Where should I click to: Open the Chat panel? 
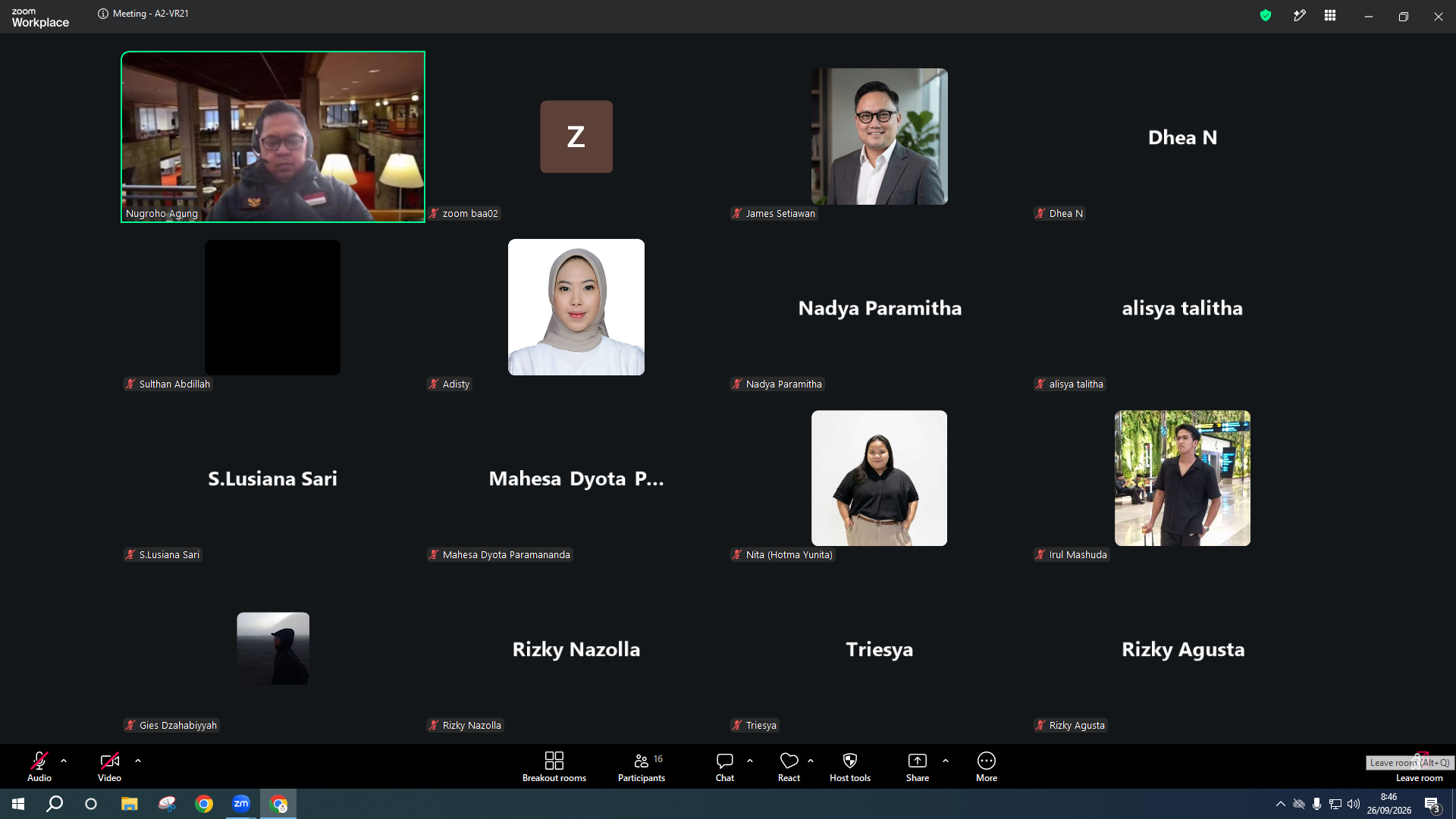click(x=725, y=766)
